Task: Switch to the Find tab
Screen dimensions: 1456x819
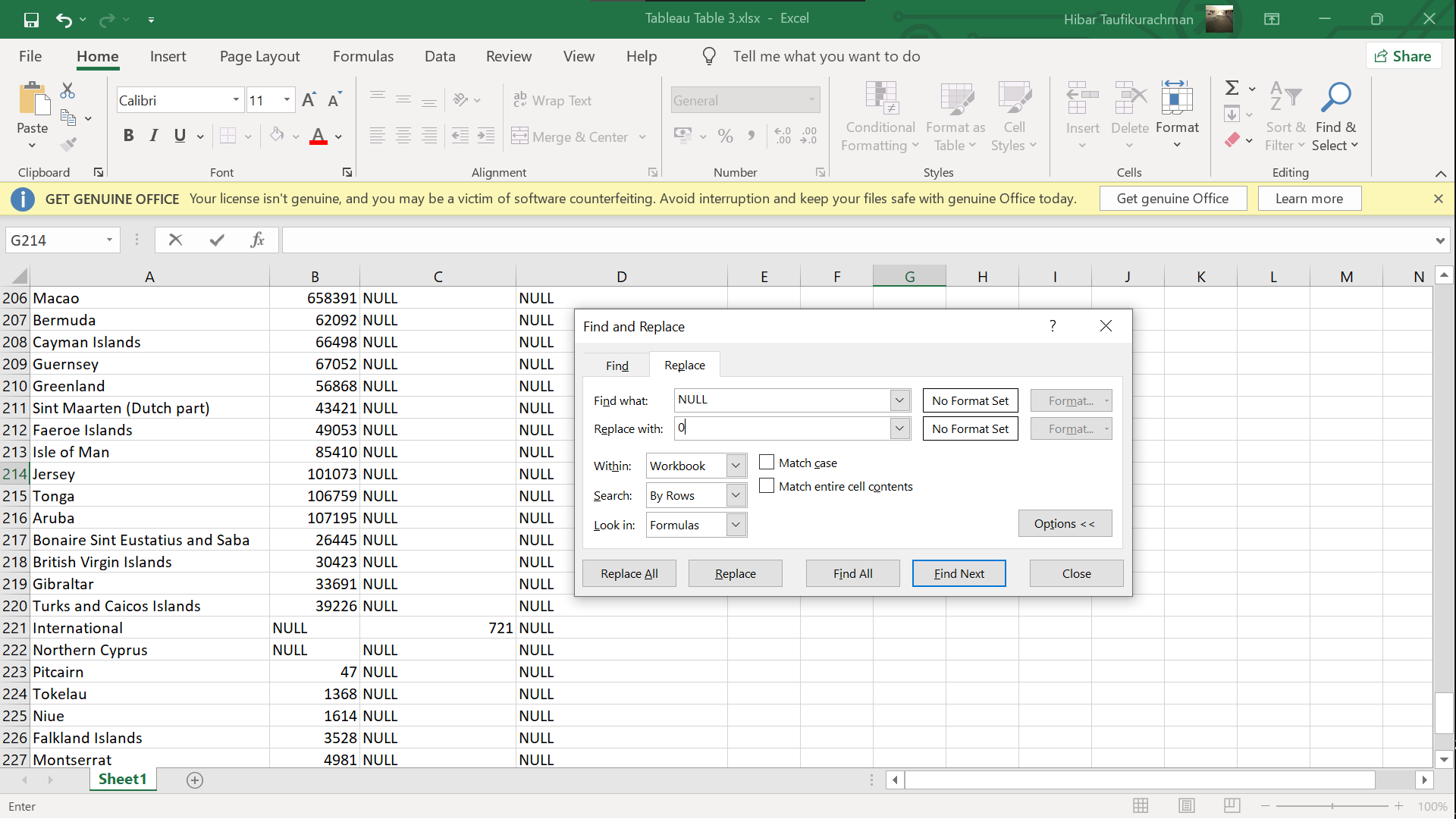Action: click(x=617, y=366)
